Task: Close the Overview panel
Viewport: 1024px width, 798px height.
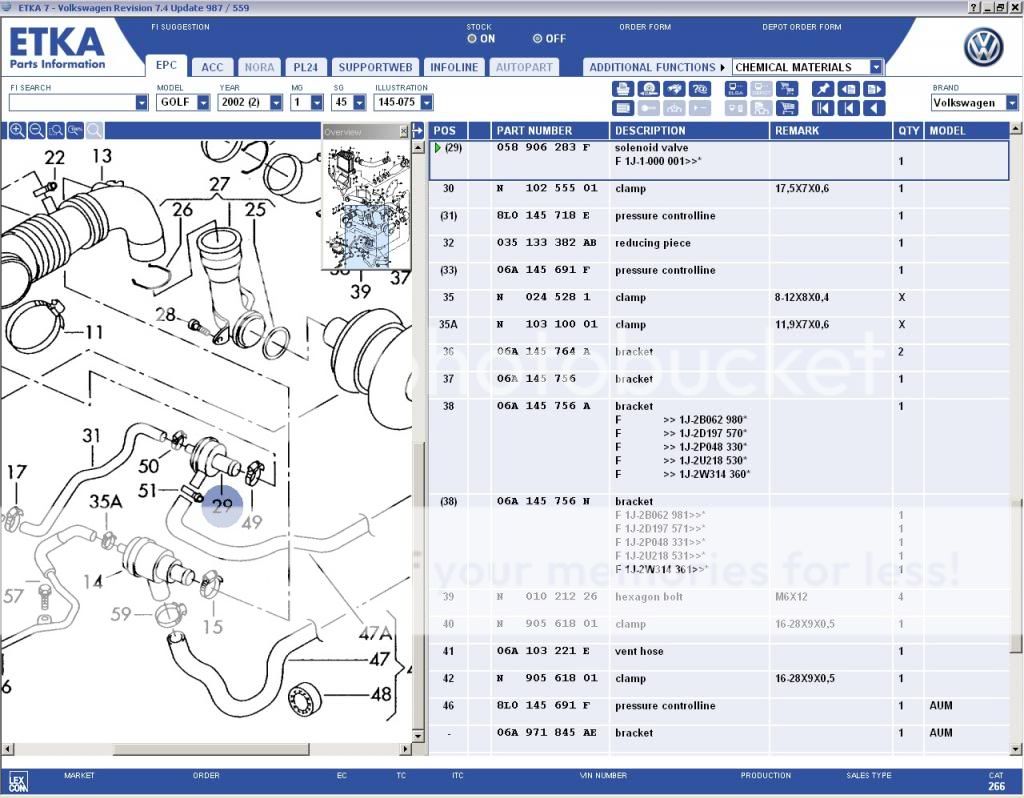Action: (404, 131)
